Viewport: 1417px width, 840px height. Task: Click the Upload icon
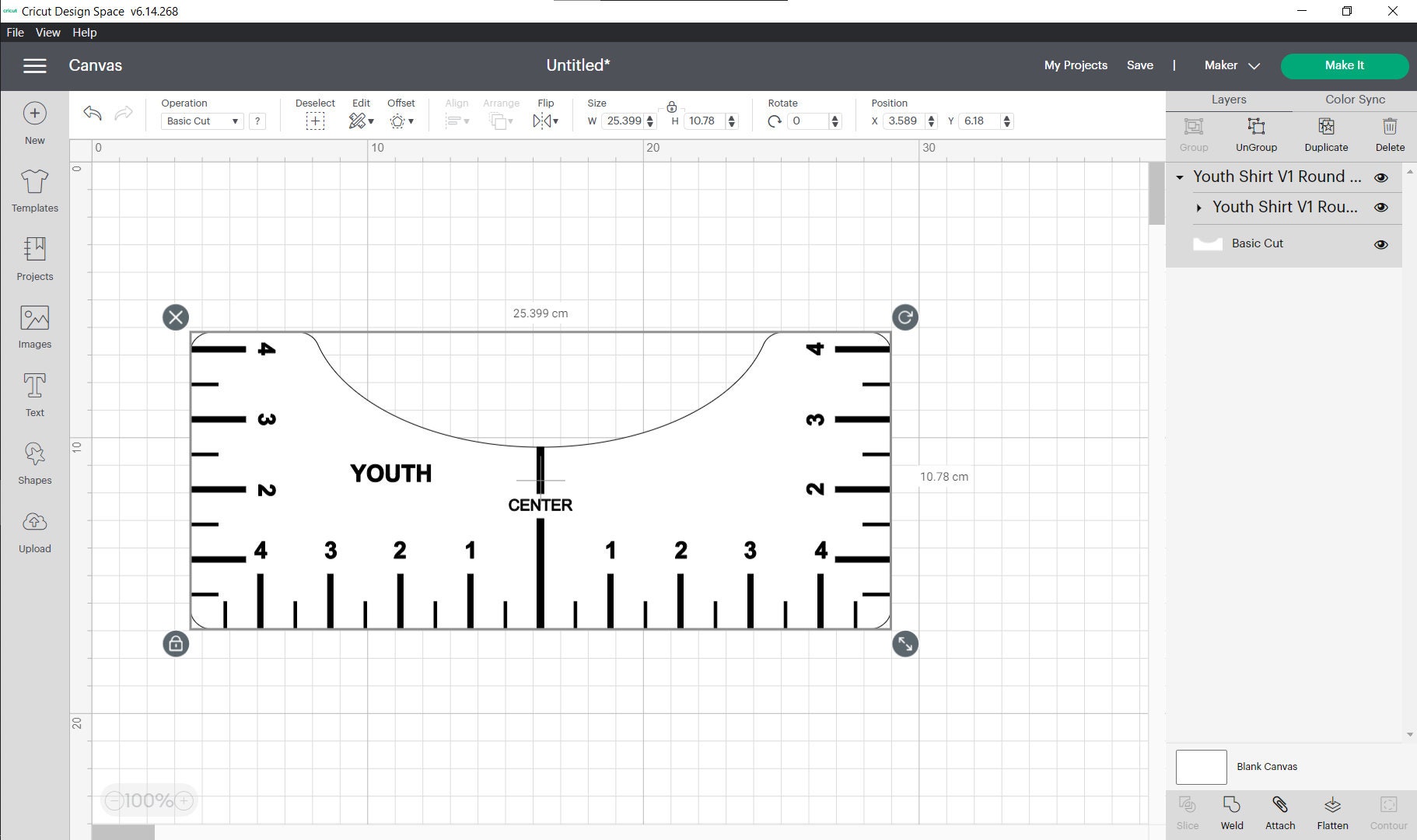click(34, 521)
